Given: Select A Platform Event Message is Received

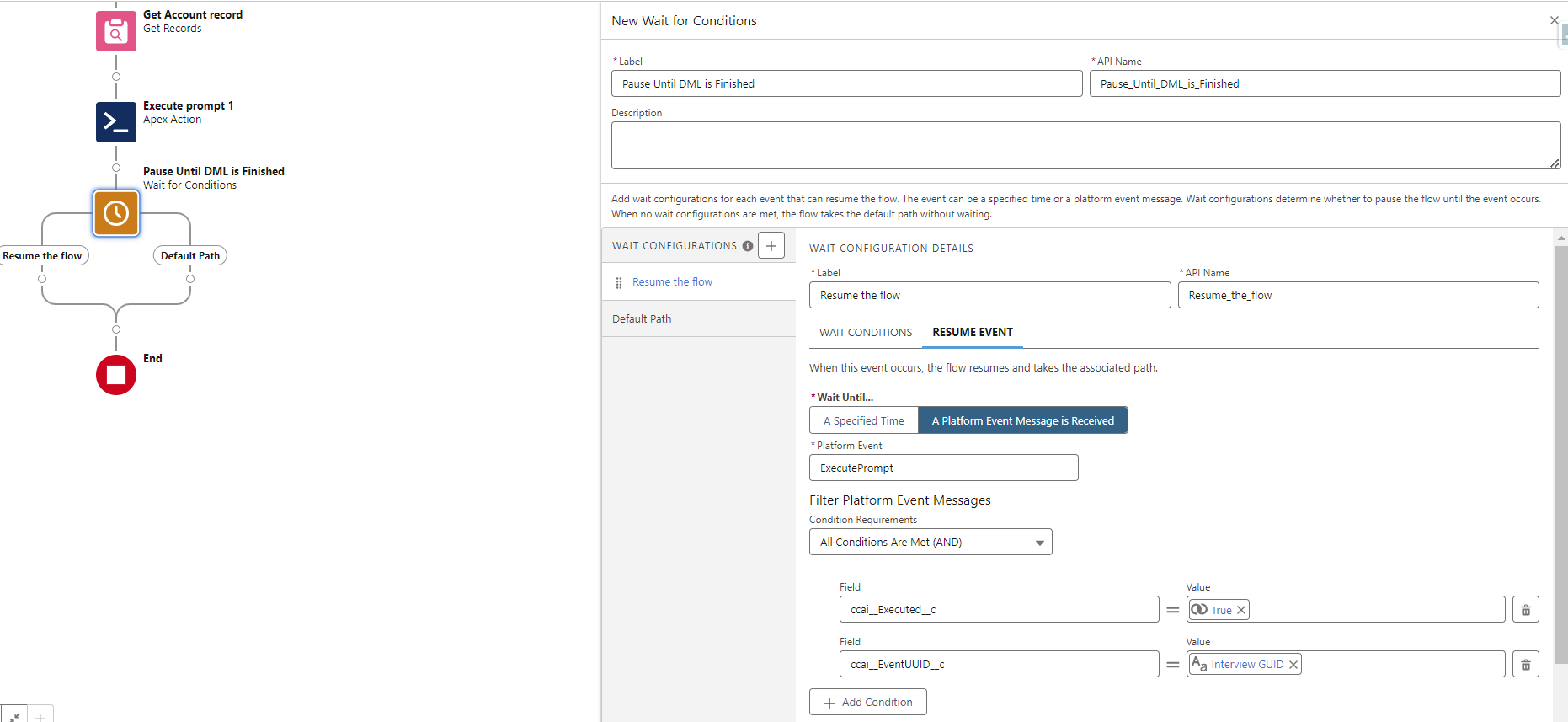Looking at the screenshot, I should coord(1022,420).
